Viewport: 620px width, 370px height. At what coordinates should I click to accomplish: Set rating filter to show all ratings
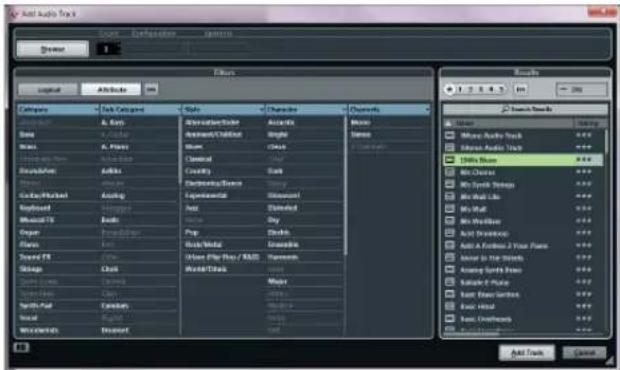coord(449,89)
